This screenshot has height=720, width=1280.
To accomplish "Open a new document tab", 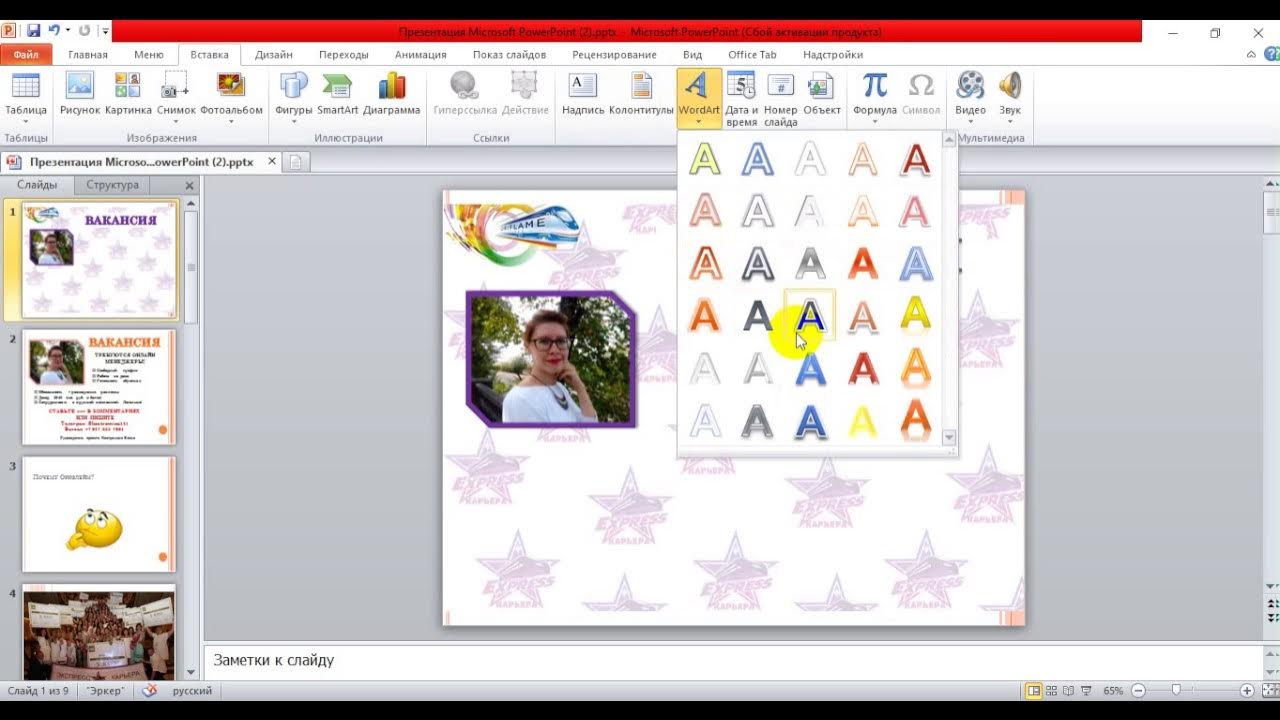I will coord(296,162).
